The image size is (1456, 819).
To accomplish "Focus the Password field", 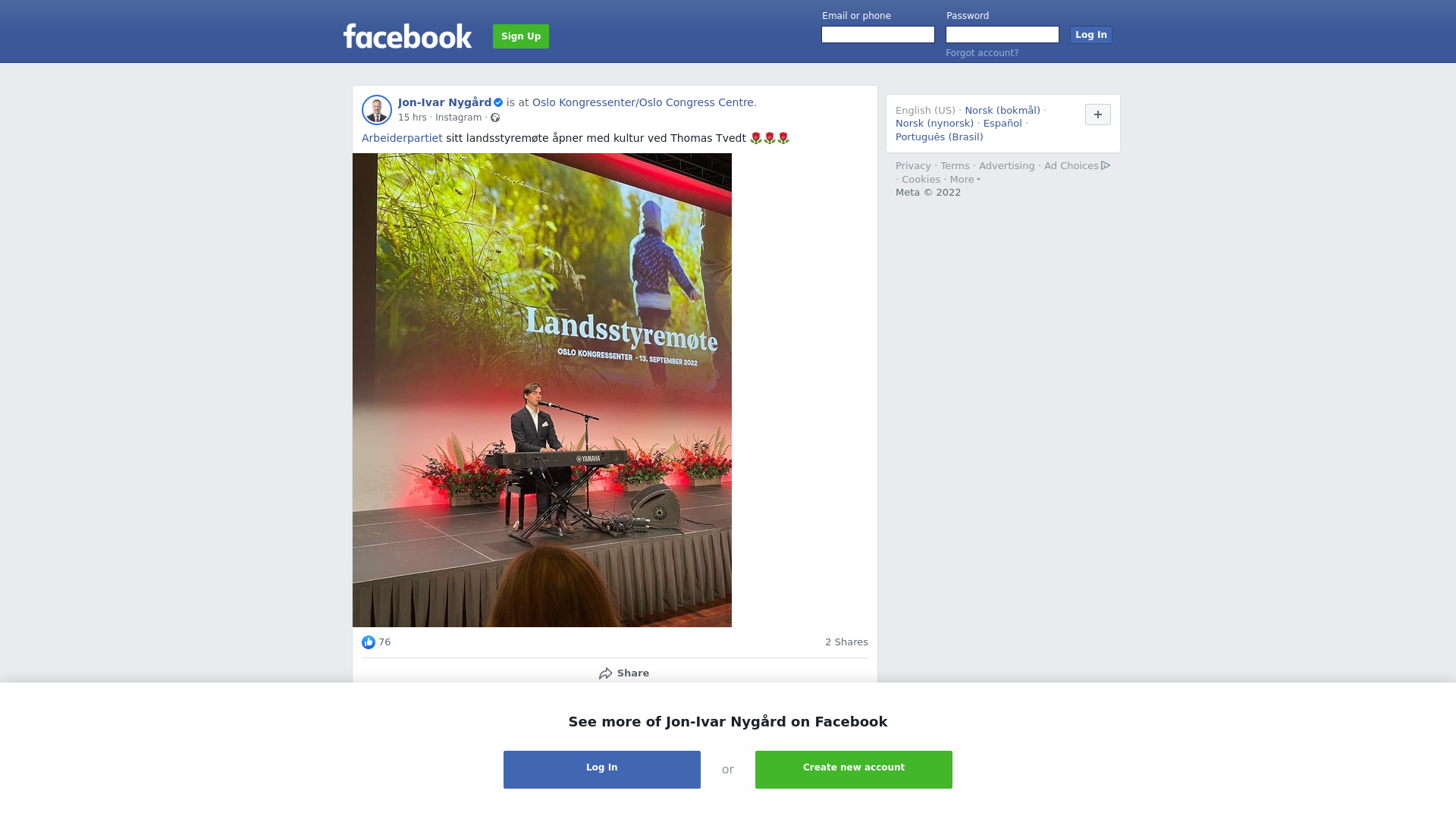I will [x=1003, y=35].
